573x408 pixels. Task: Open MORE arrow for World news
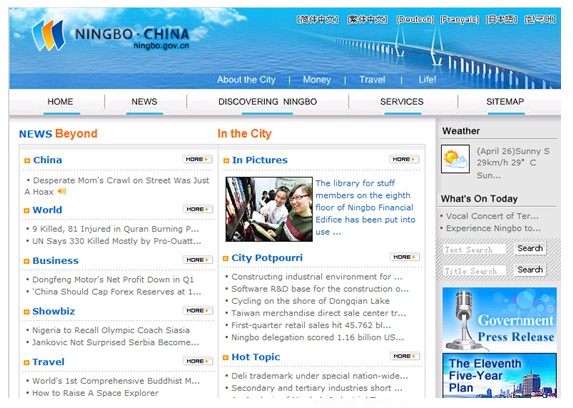pyautogui.click(x=198, y=209)
